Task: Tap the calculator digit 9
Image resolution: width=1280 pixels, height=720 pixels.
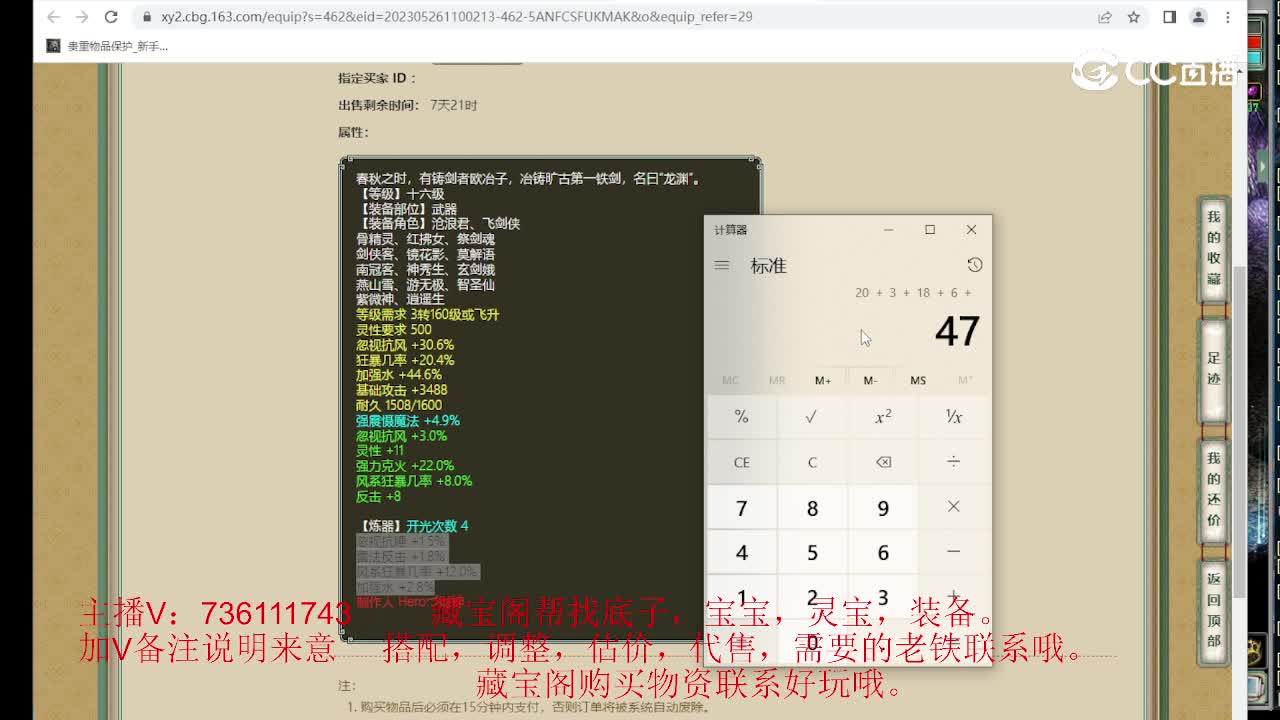Action: (883, 508)
